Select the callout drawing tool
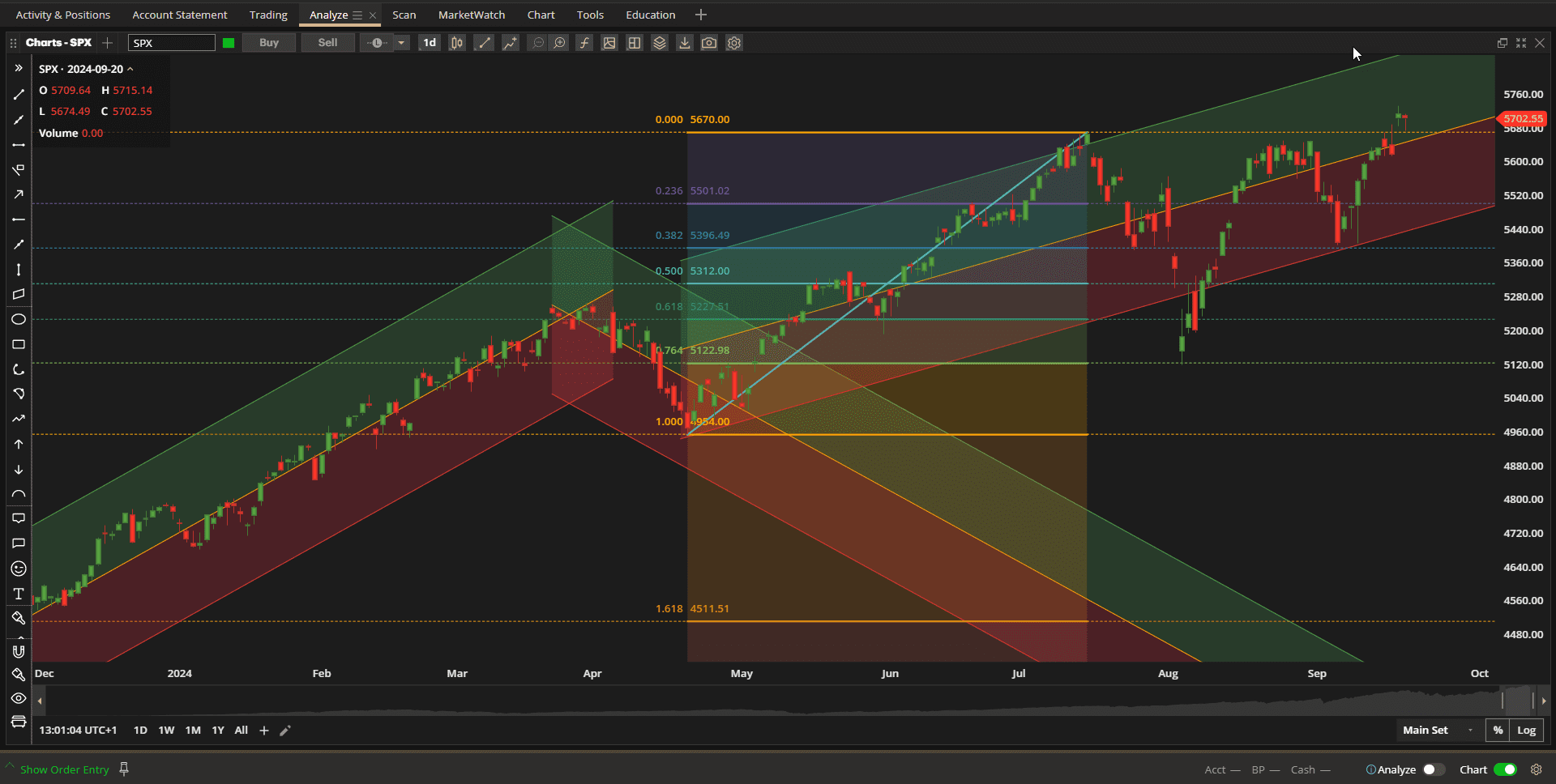 (19, 518)
